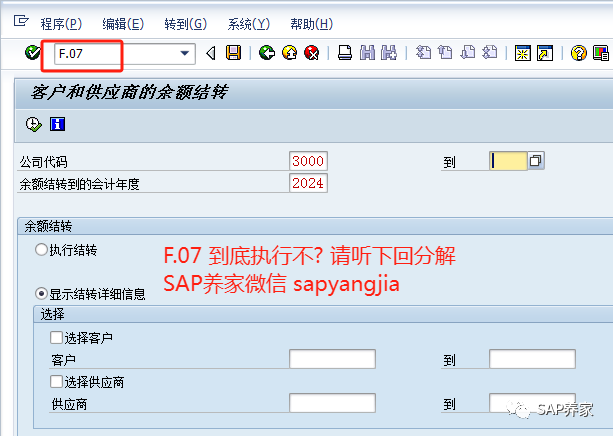The width and height of the screenshot is (613, 436).
Task: Click multiple selection button beside 公司代码 range
Action: pos(536,161)
